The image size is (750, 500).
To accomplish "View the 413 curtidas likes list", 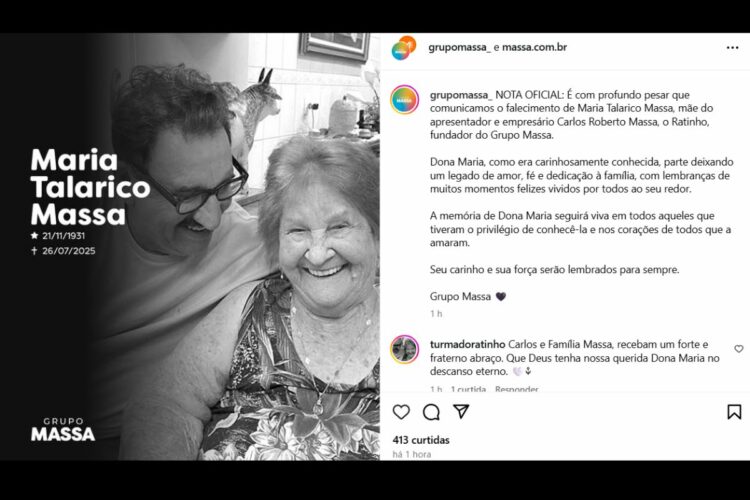I will (421, 440).
